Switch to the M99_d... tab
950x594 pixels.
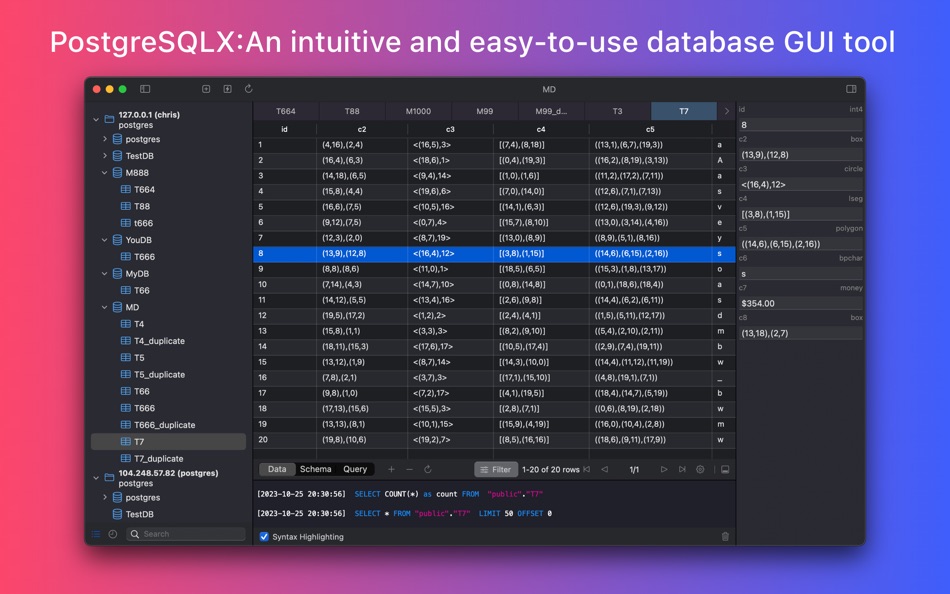[551, 112]
